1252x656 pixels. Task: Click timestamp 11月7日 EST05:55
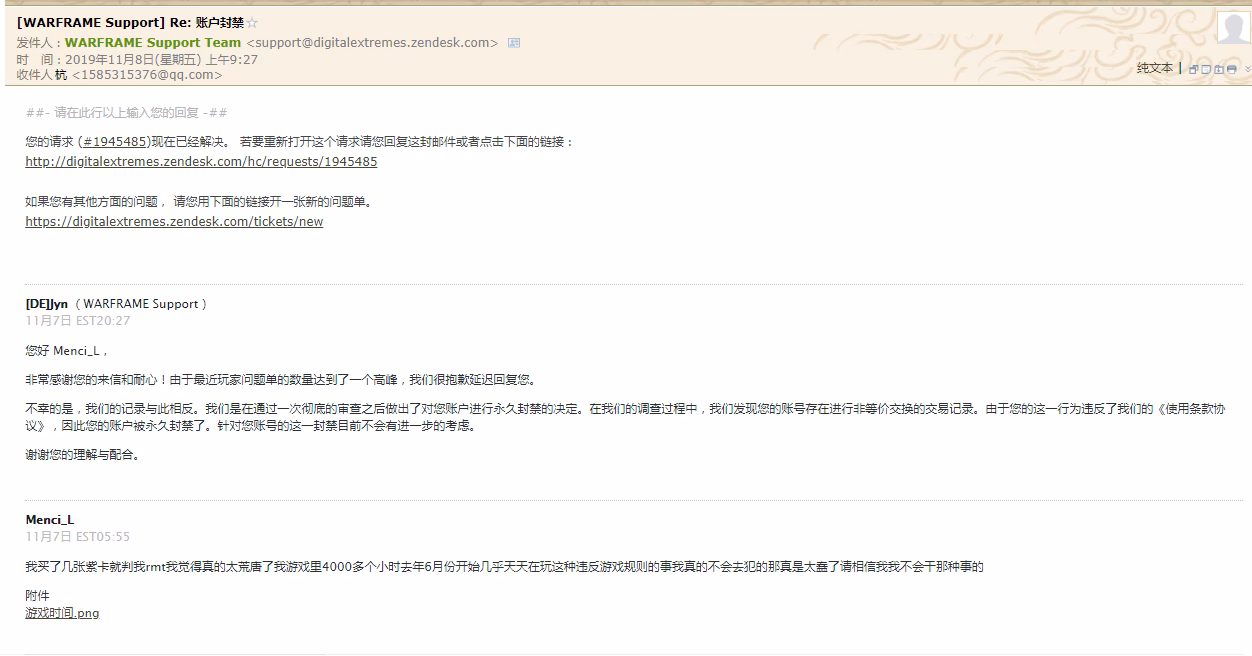pyautogui.click(x=78, y=537)
